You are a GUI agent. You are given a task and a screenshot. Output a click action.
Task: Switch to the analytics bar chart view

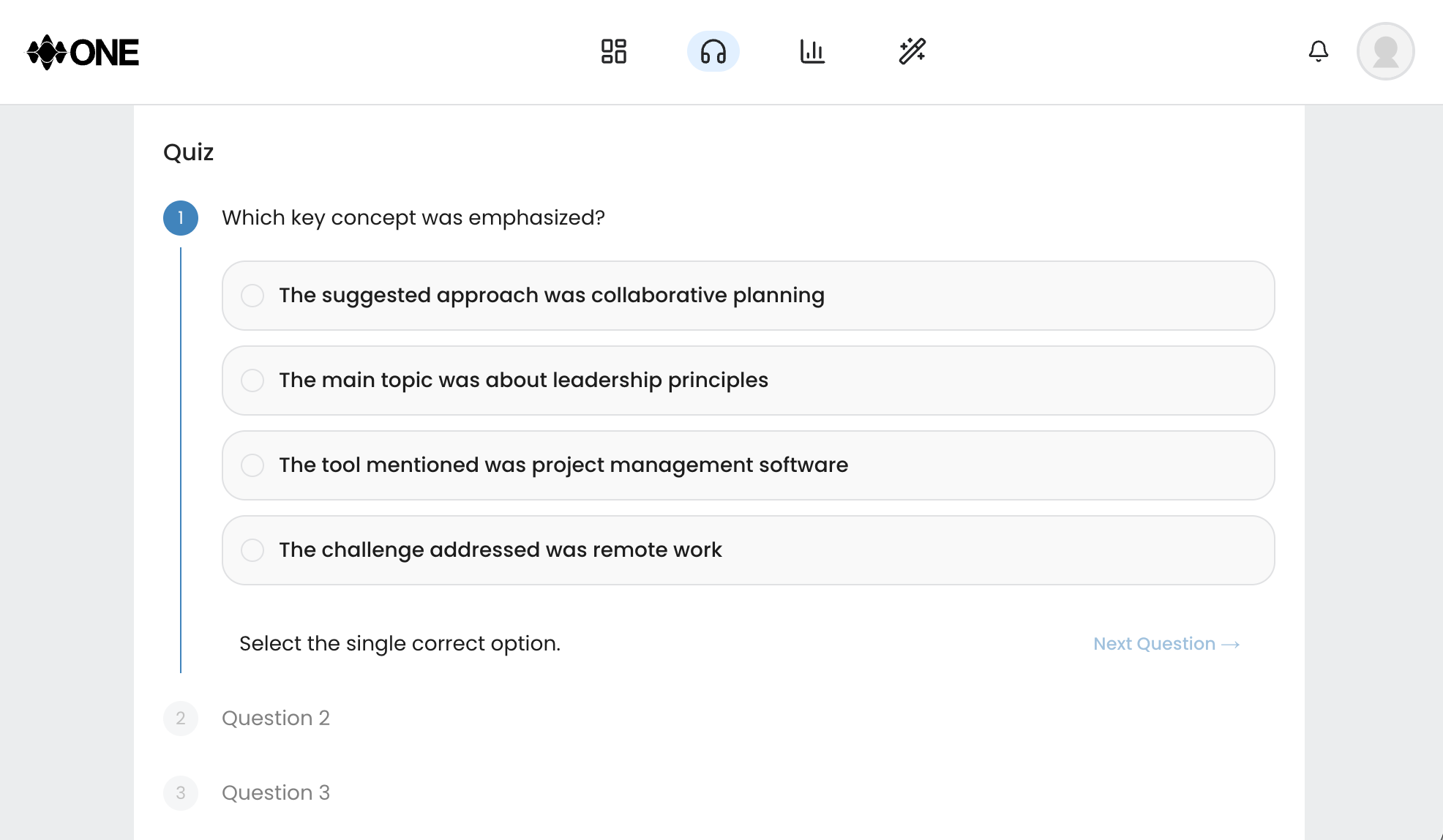point(814,52)
